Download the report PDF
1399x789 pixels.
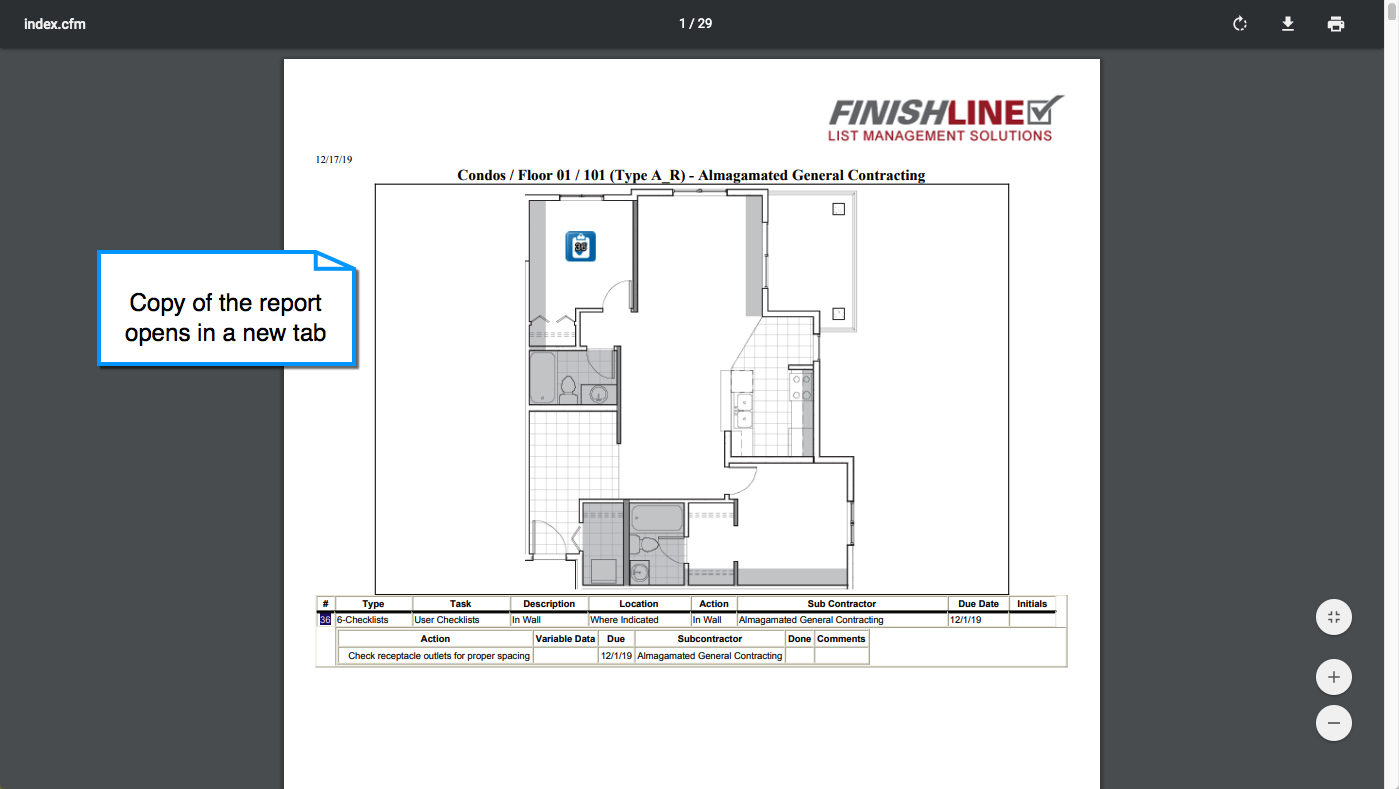(1288, 24)
